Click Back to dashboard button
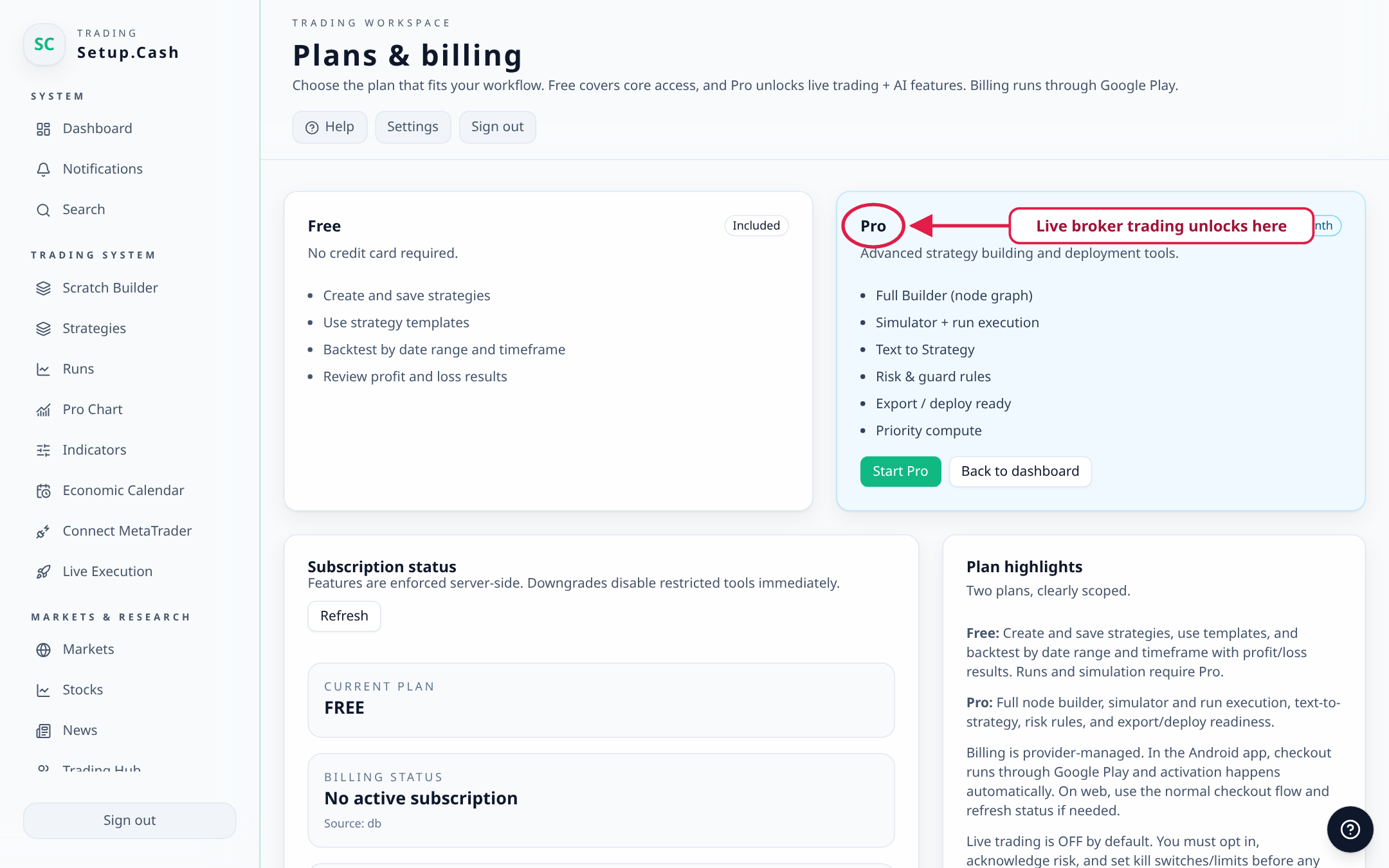Screen dimensions: 1389x868 click(1020, 471)
